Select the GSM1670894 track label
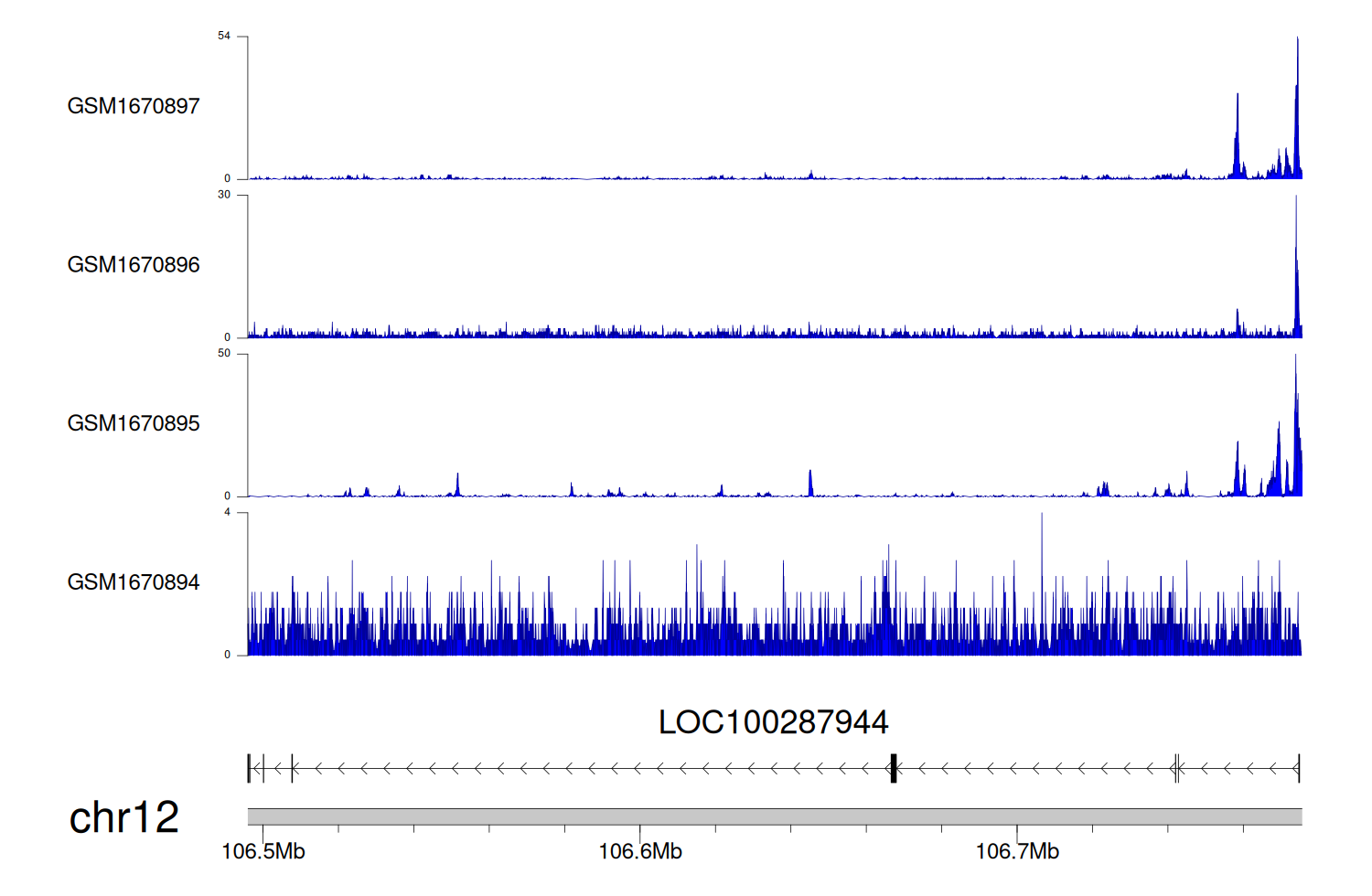 pos(134,582)
